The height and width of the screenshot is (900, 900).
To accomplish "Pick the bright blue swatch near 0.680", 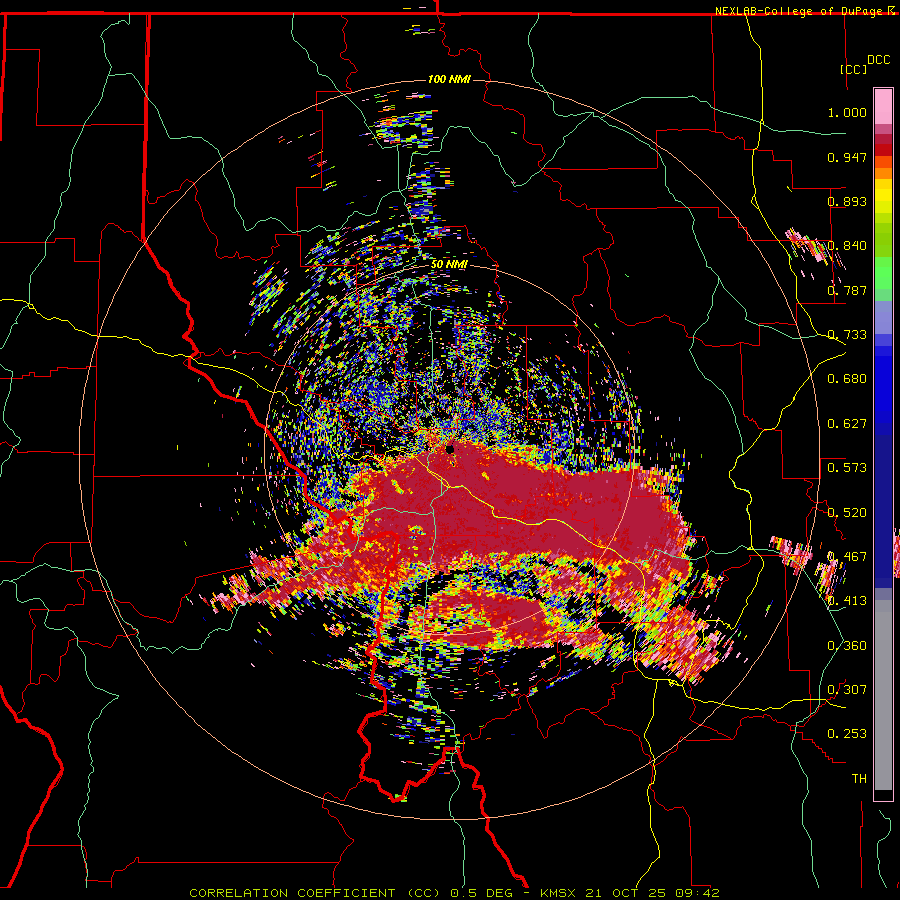I will click(883, 385).
